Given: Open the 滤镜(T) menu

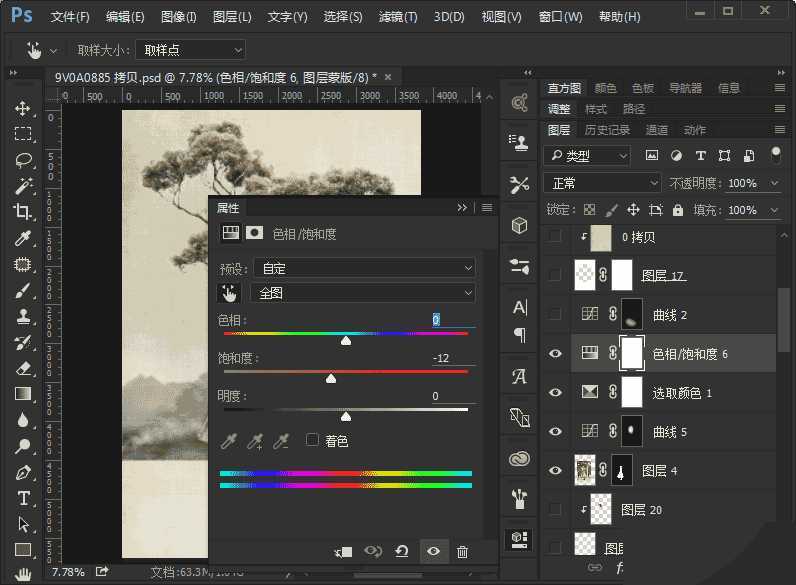Looking at the screenshot, I should pyautogui.click(x=398, y=17).
